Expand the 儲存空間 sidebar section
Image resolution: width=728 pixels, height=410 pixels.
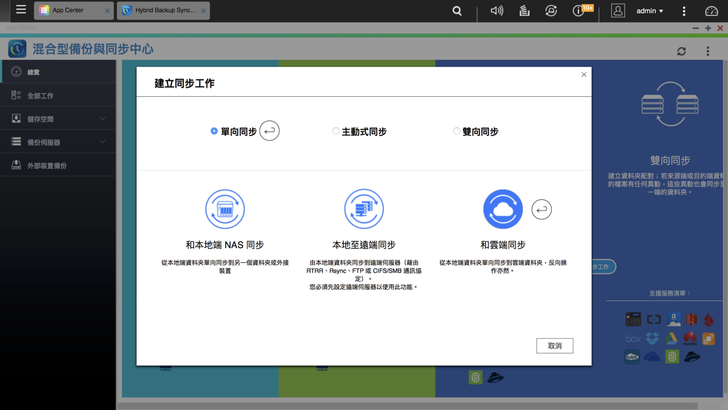(x=58, y=119)
